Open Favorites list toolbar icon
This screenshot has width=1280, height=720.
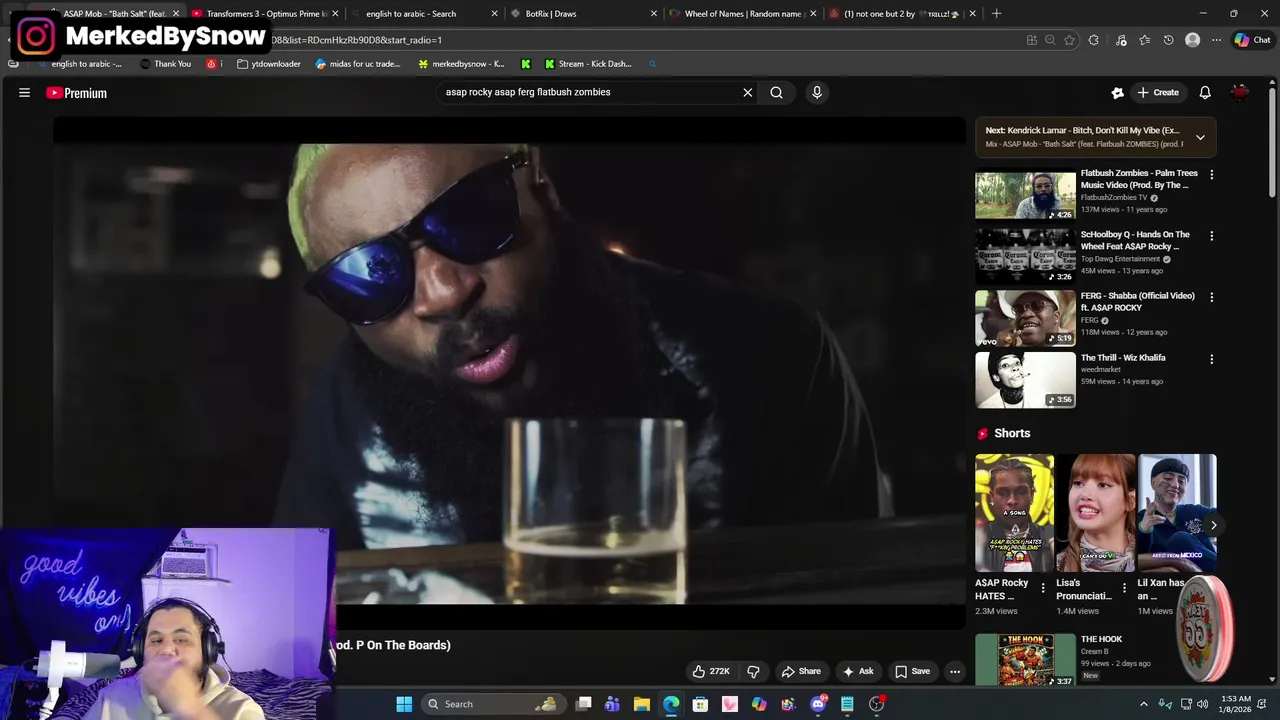click(x=1144, y=40)
